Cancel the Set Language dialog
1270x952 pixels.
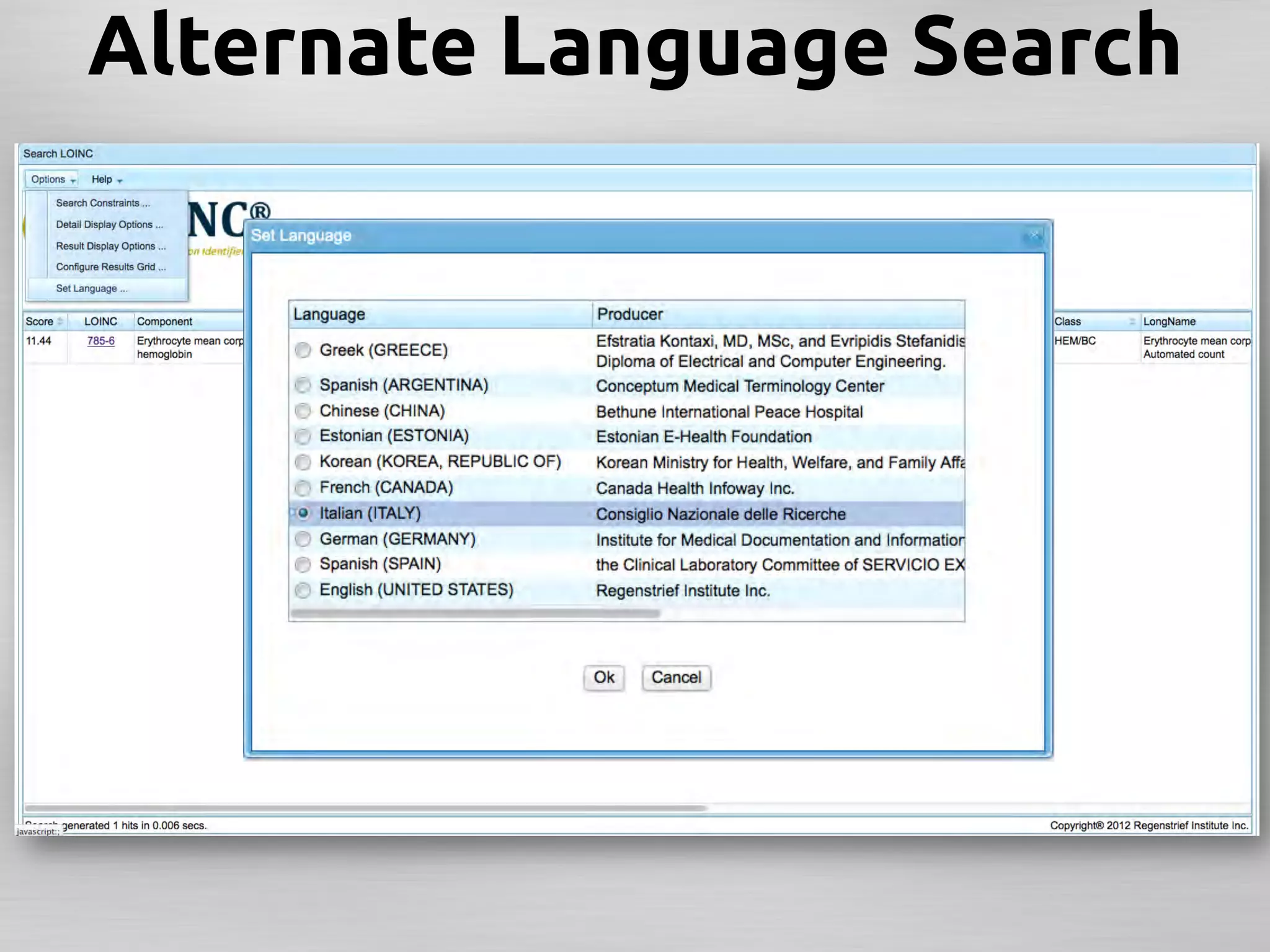click(676, 677)
